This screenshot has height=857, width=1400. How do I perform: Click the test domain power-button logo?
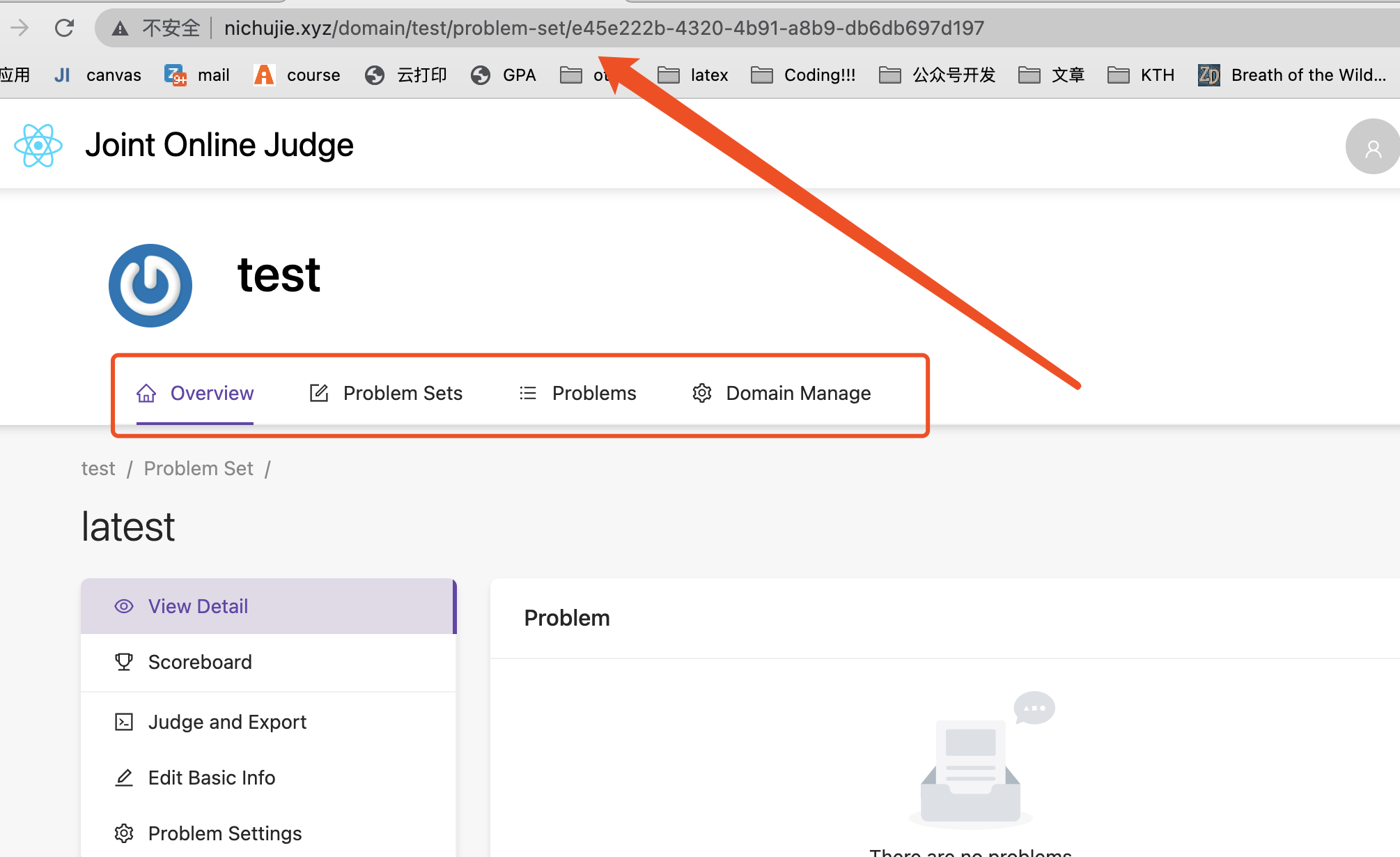click(150, 286)
